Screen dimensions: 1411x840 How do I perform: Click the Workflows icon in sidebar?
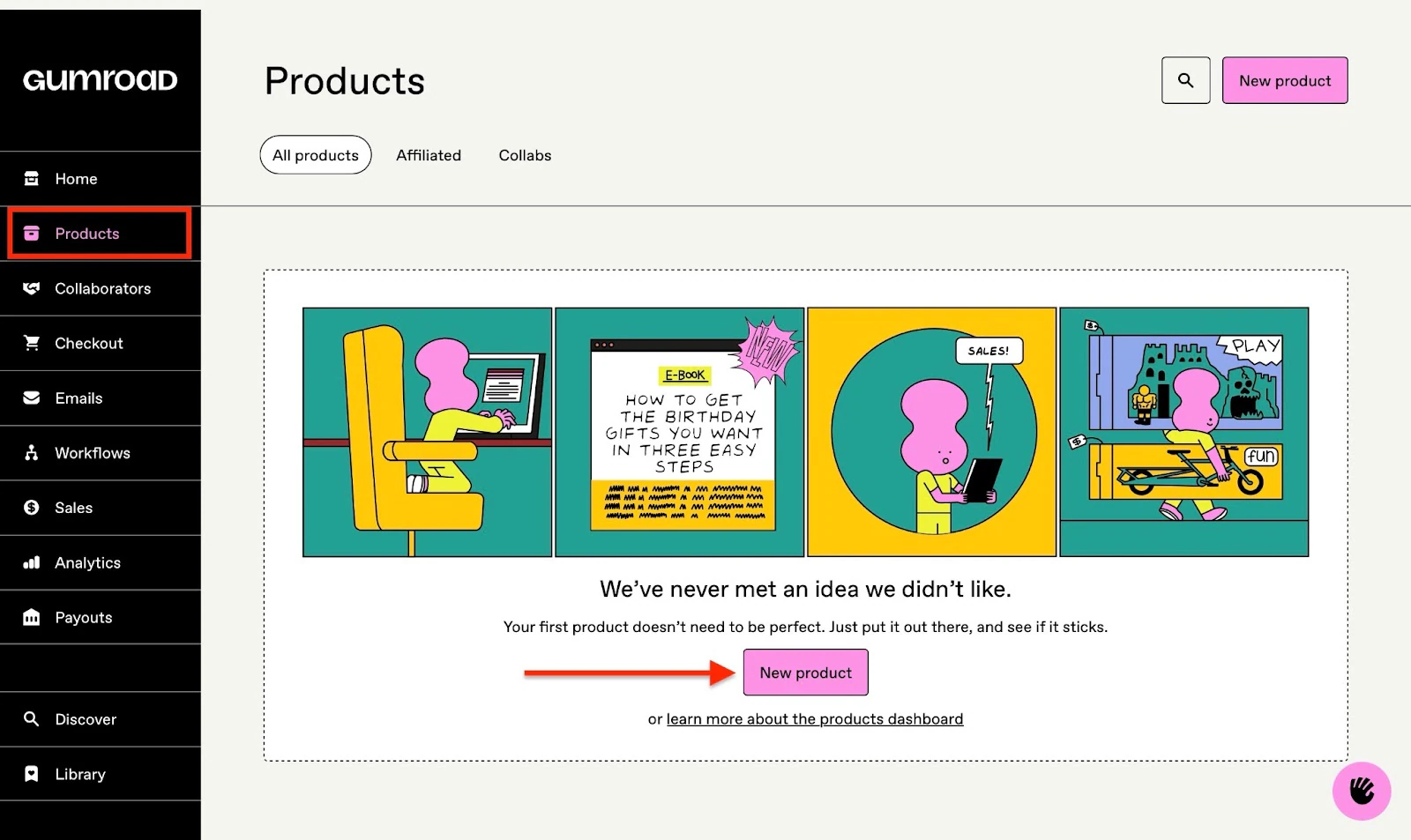(x=32, y=453)
